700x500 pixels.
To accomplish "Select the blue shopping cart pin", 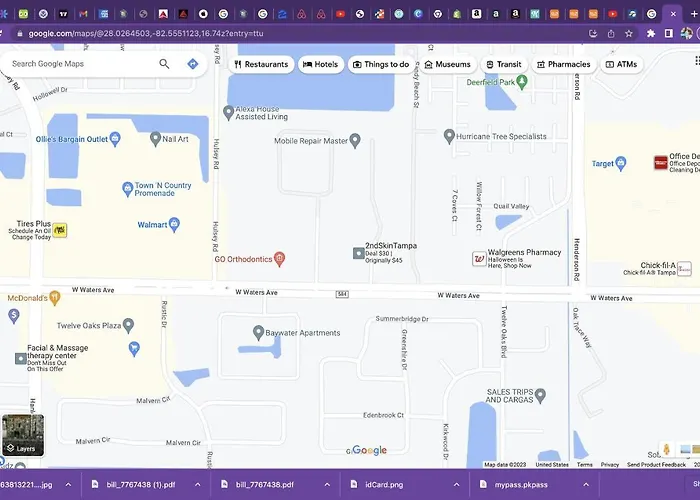I will (x=134, y=349).
